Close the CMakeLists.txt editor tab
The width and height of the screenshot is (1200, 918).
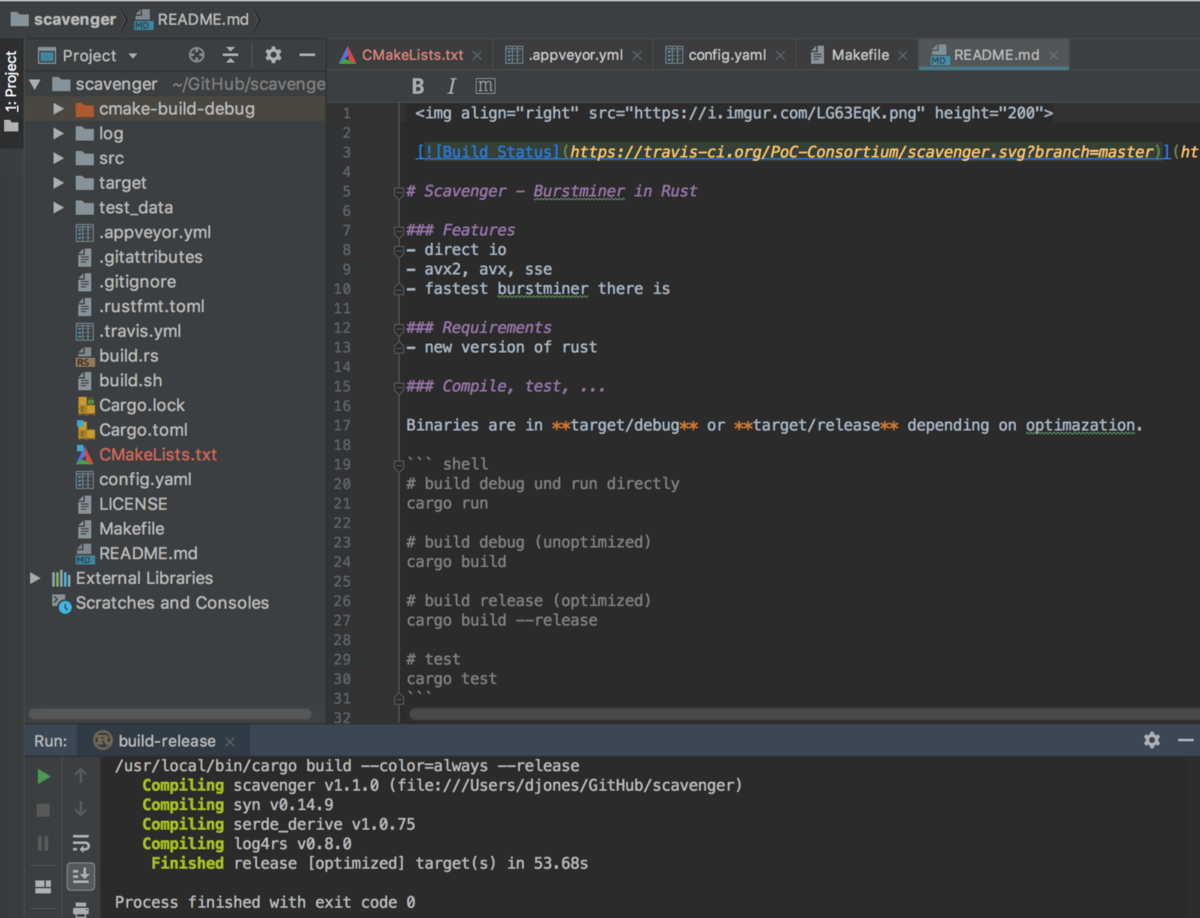click(x=477, y=56)
